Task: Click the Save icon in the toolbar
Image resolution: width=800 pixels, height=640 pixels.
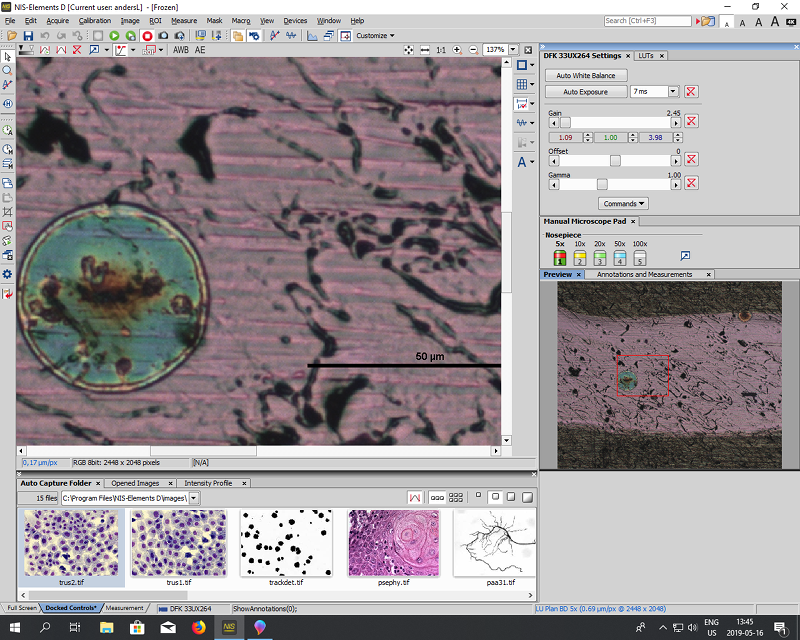Action: (26, 36)
